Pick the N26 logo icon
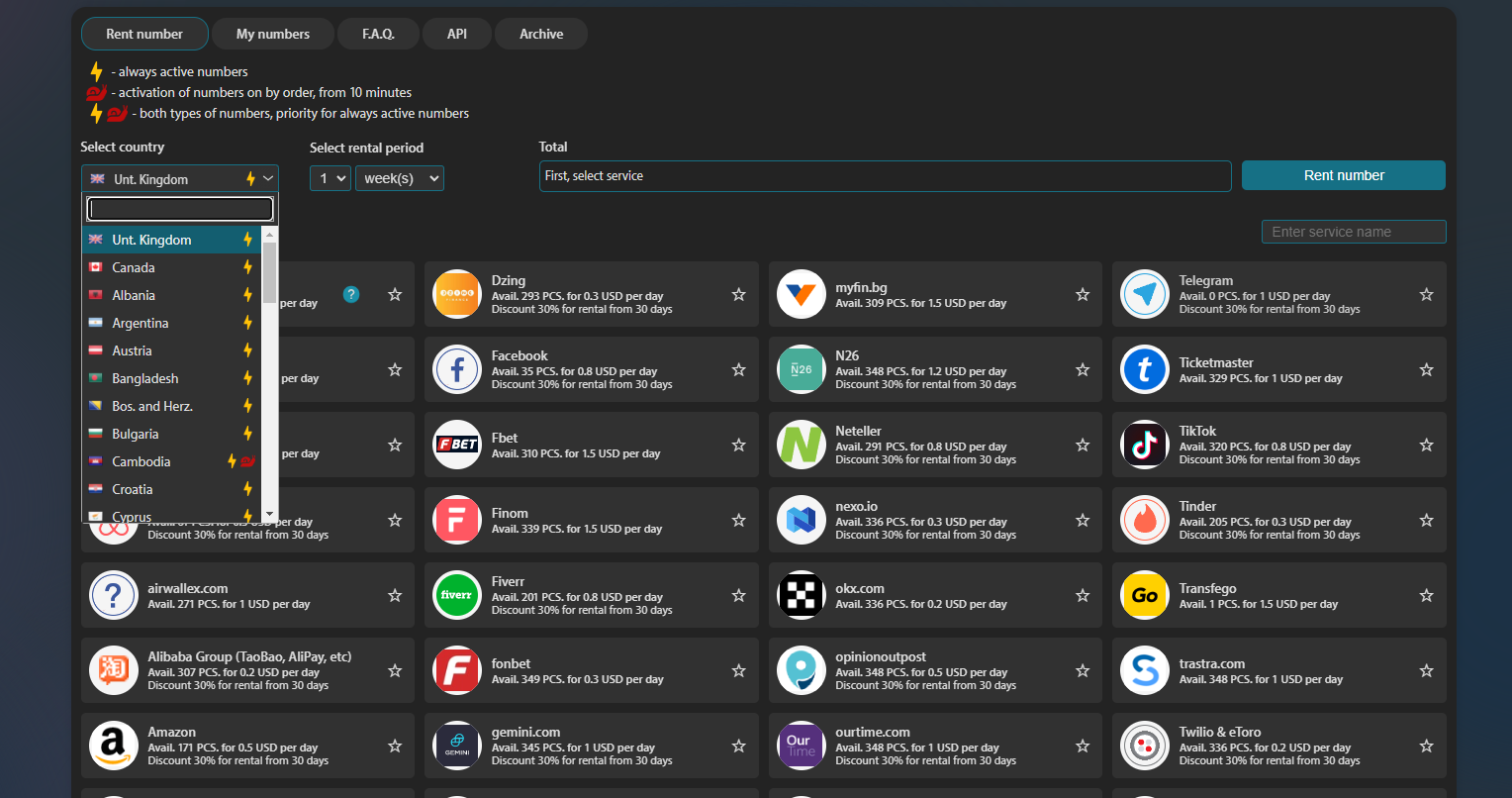 [x=802, y=369]
